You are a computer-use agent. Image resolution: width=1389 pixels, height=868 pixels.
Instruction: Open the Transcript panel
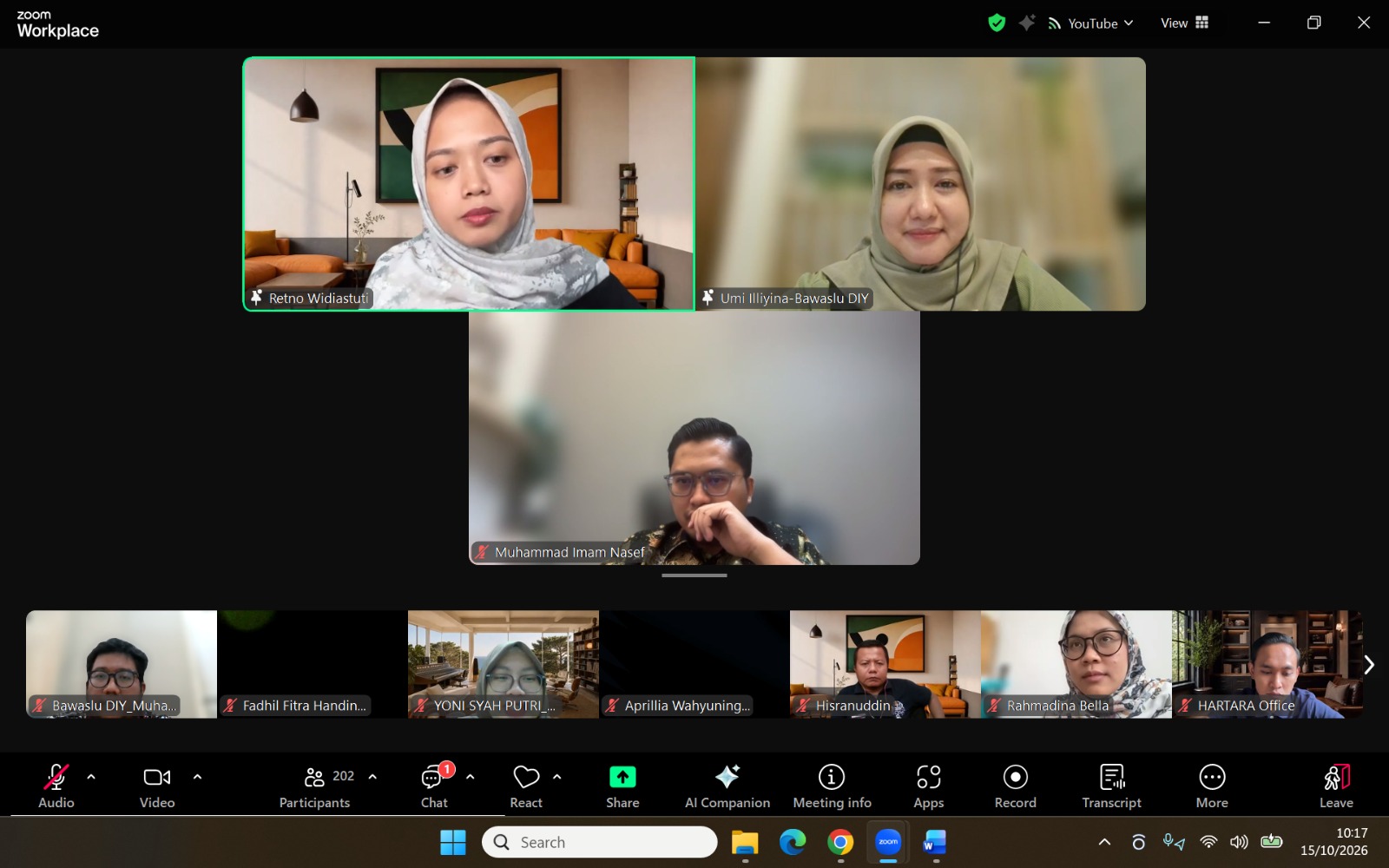pos(1112,786)
